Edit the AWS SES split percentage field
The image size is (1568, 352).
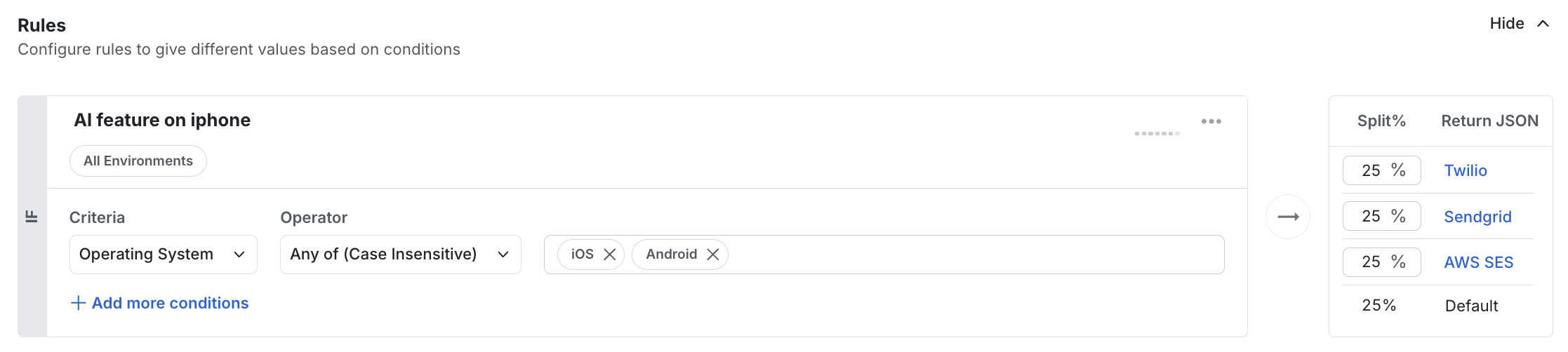(1381, 262)
